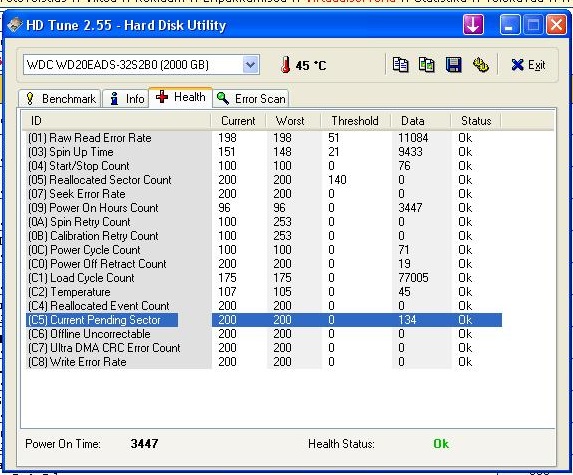Select the Start/Stop Count row
The height and width of the screenshot is (475, 573).
tap(263, 166)
